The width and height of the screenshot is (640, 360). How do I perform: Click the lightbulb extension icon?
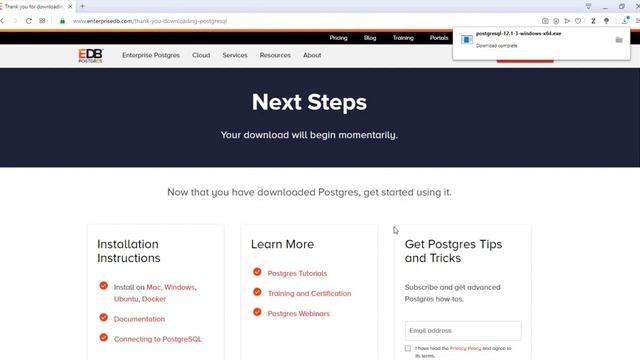pyautogui.click(x=606, y=21)
